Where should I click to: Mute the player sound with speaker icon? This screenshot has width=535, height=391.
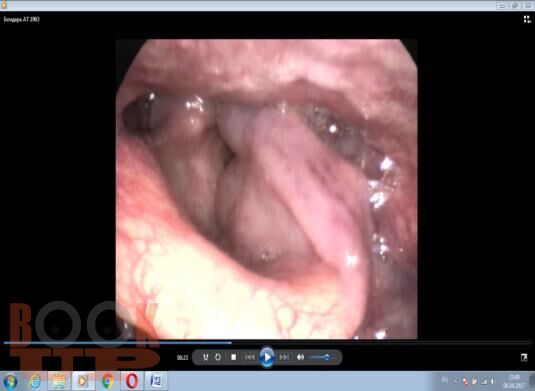tap(300, 357)
